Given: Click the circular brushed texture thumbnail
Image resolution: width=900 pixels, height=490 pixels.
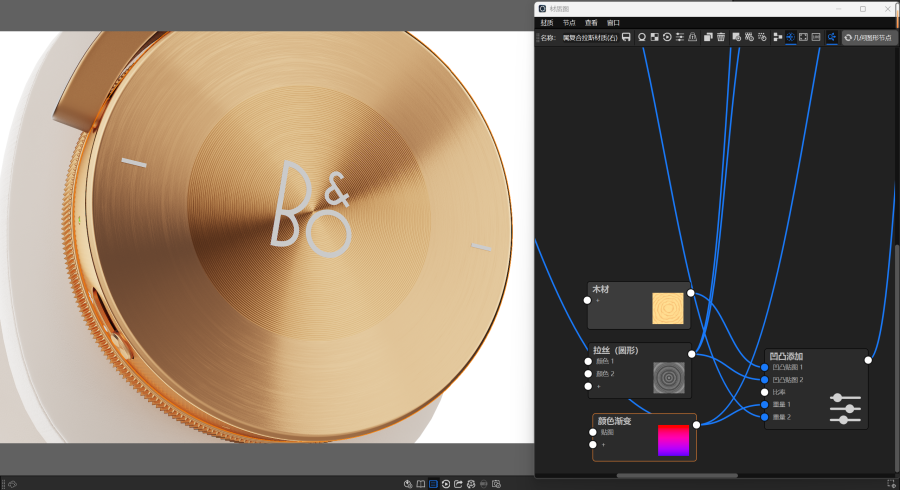Looking at the screenshot, I should point(669,378).
